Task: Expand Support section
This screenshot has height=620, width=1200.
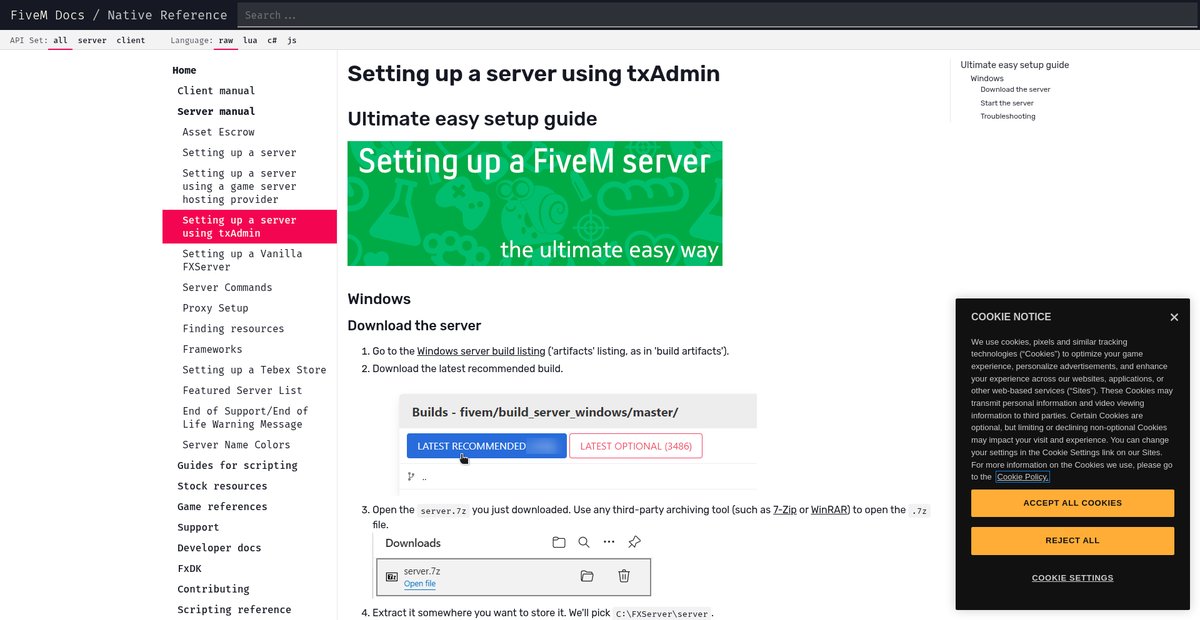Action: point(198,527)
